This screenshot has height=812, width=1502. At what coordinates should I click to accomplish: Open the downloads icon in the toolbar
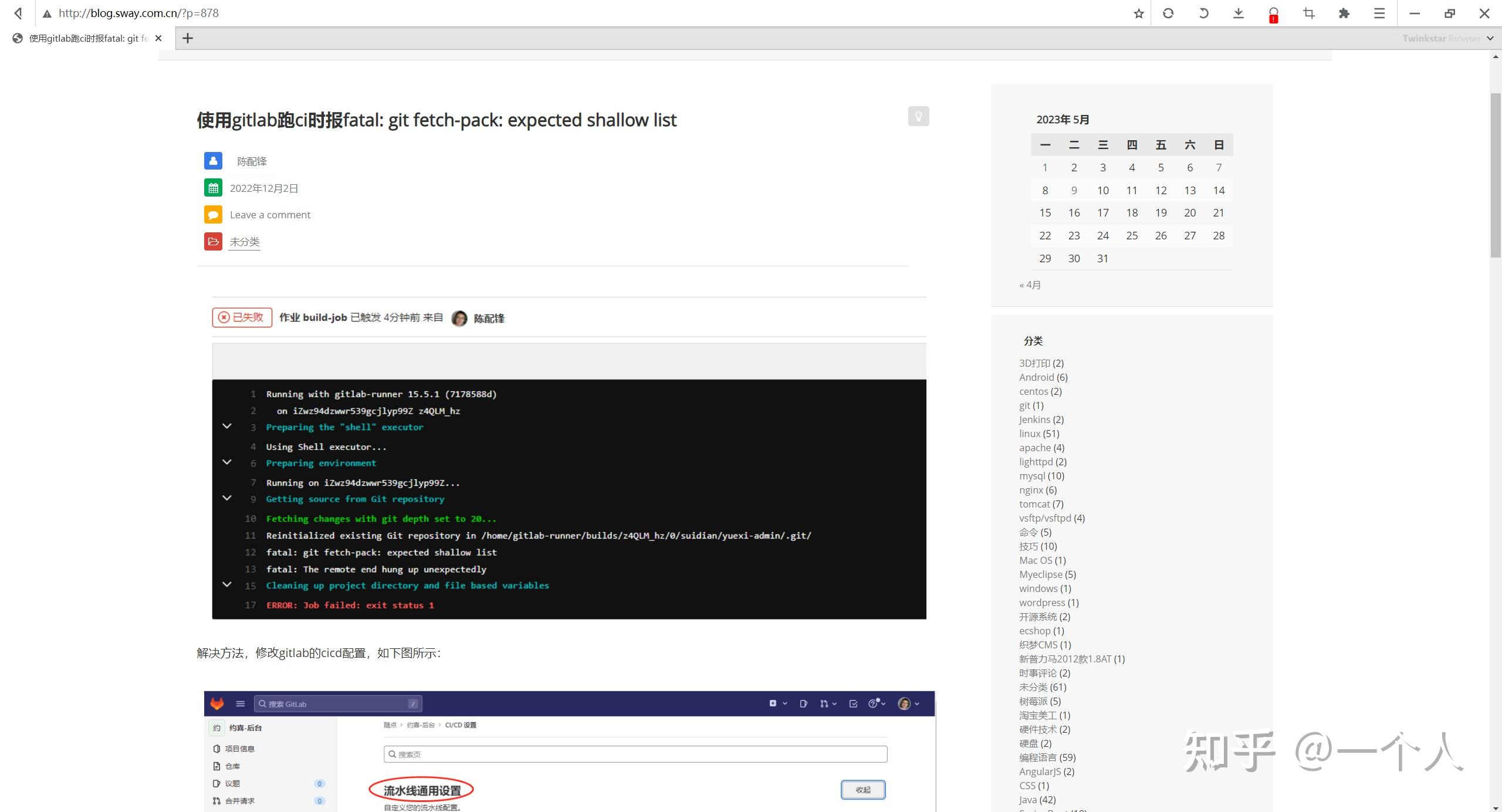coord(1238,13)
